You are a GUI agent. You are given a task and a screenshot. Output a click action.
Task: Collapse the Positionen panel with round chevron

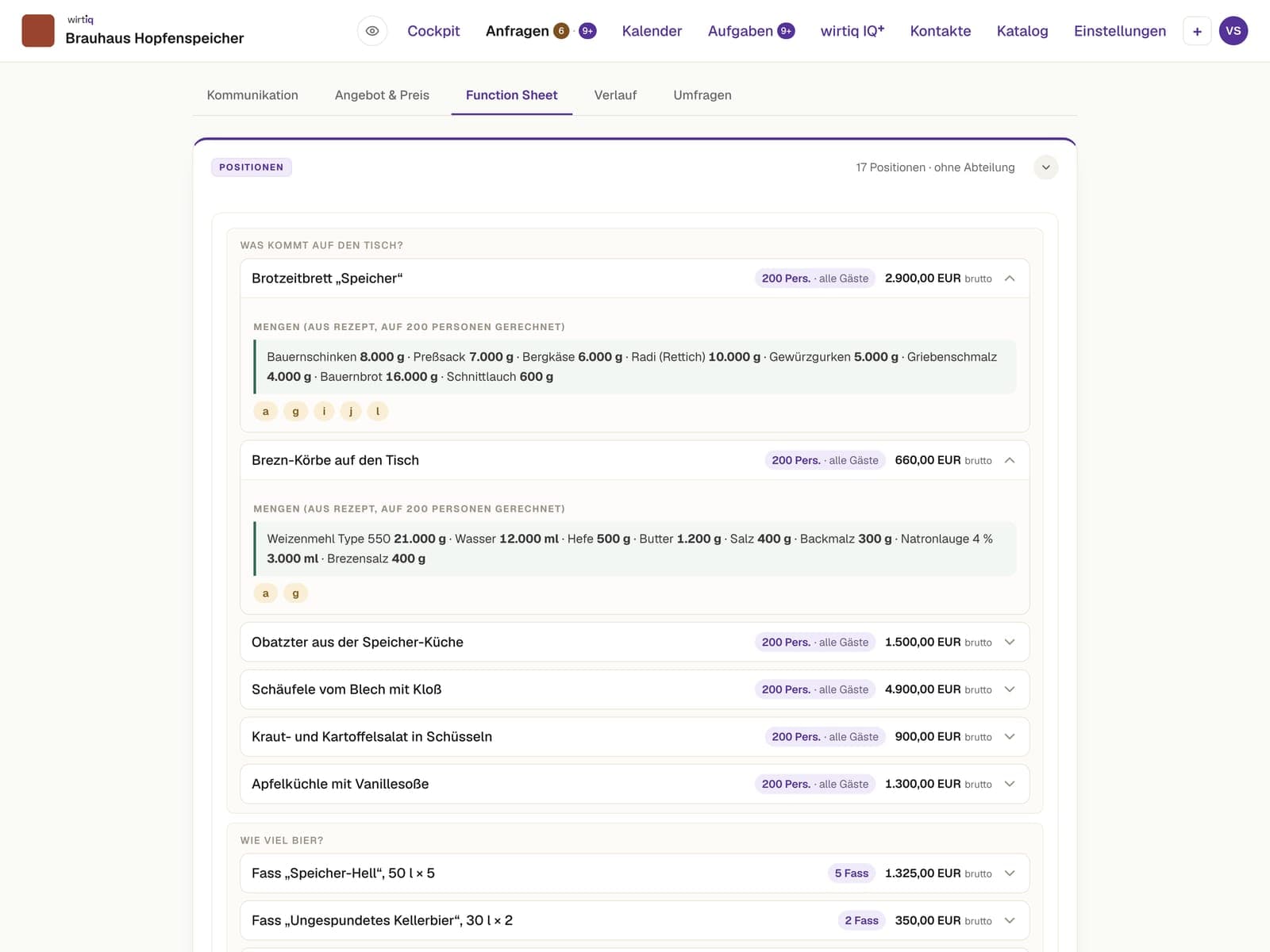pos(1046,167)
